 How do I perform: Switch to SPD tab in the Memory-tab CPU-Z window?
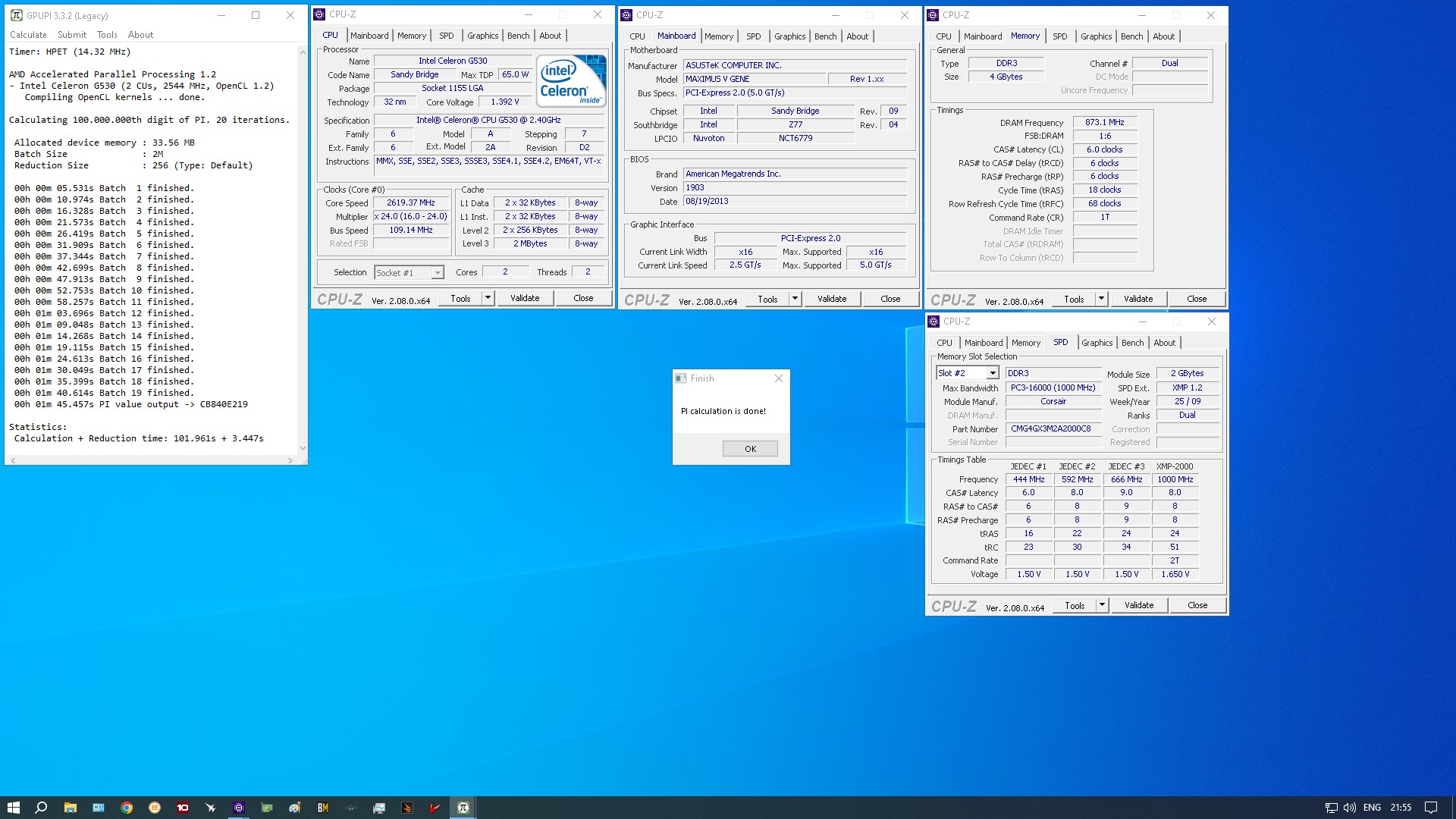[1059, 36]
